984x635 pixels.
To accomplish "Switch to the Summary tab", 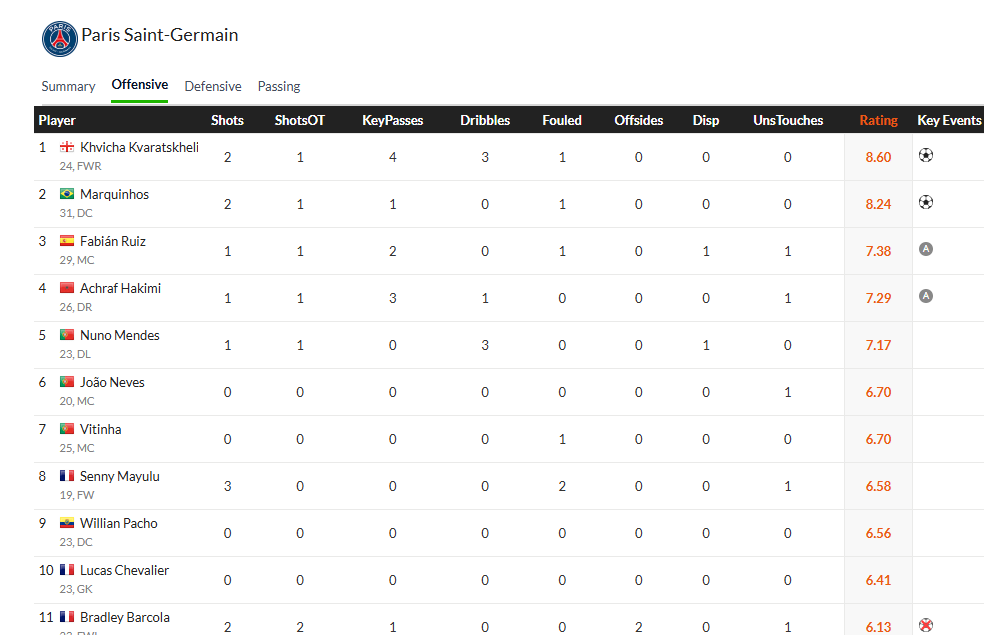I will coord(68,86).
